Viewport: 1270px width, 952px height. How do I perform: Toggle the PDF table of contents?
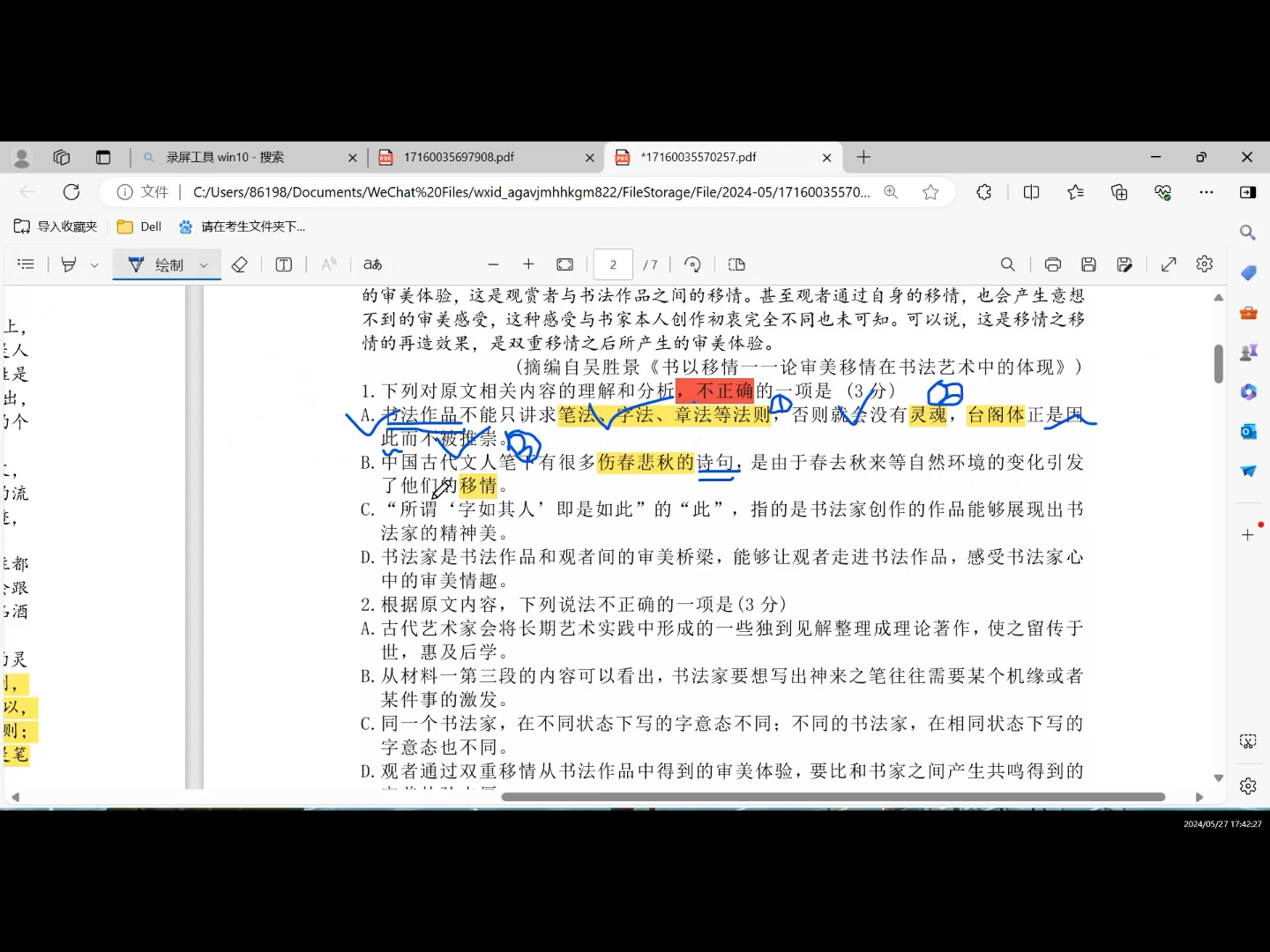pos(26,264)
